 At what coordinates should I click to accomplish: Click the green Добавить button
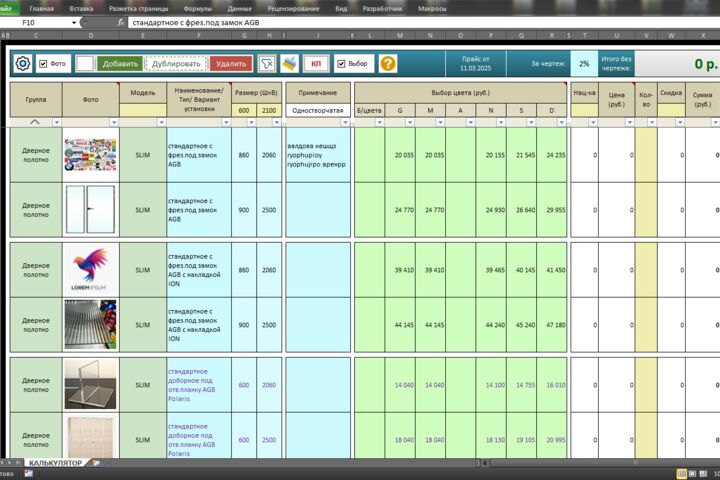[120, 63]
